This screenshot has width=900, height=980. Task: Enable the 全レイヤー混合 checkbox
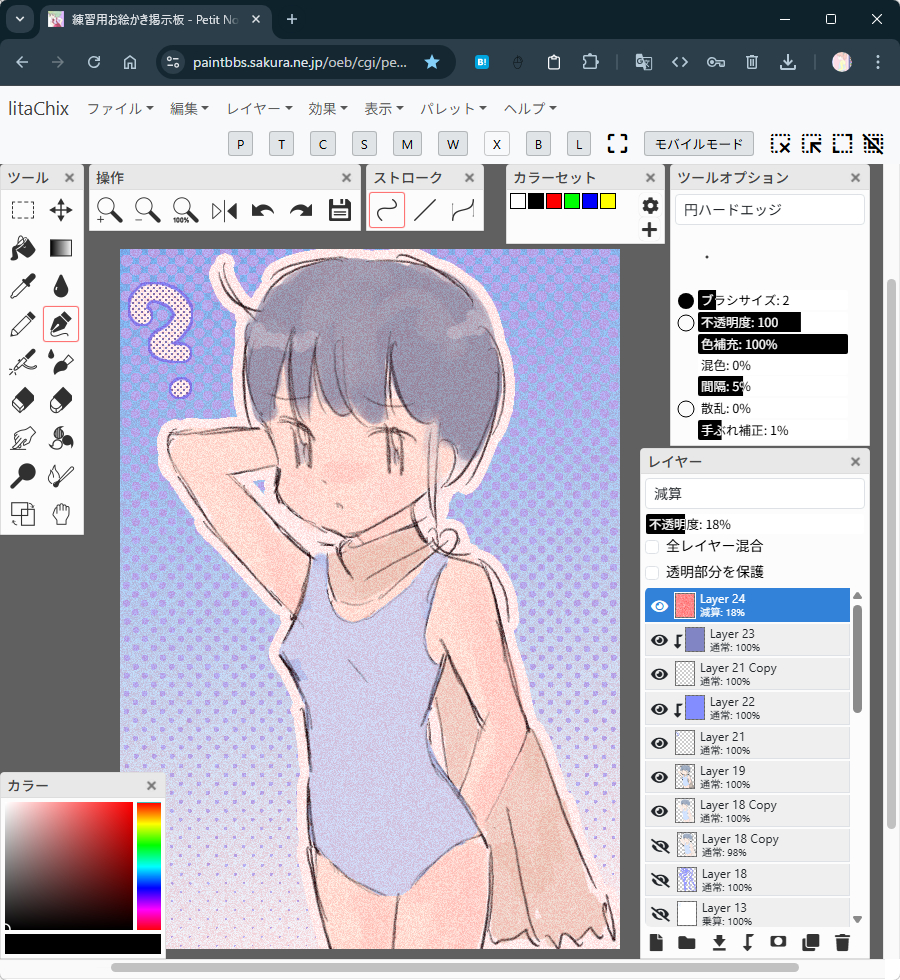click(x=652, y=546)
